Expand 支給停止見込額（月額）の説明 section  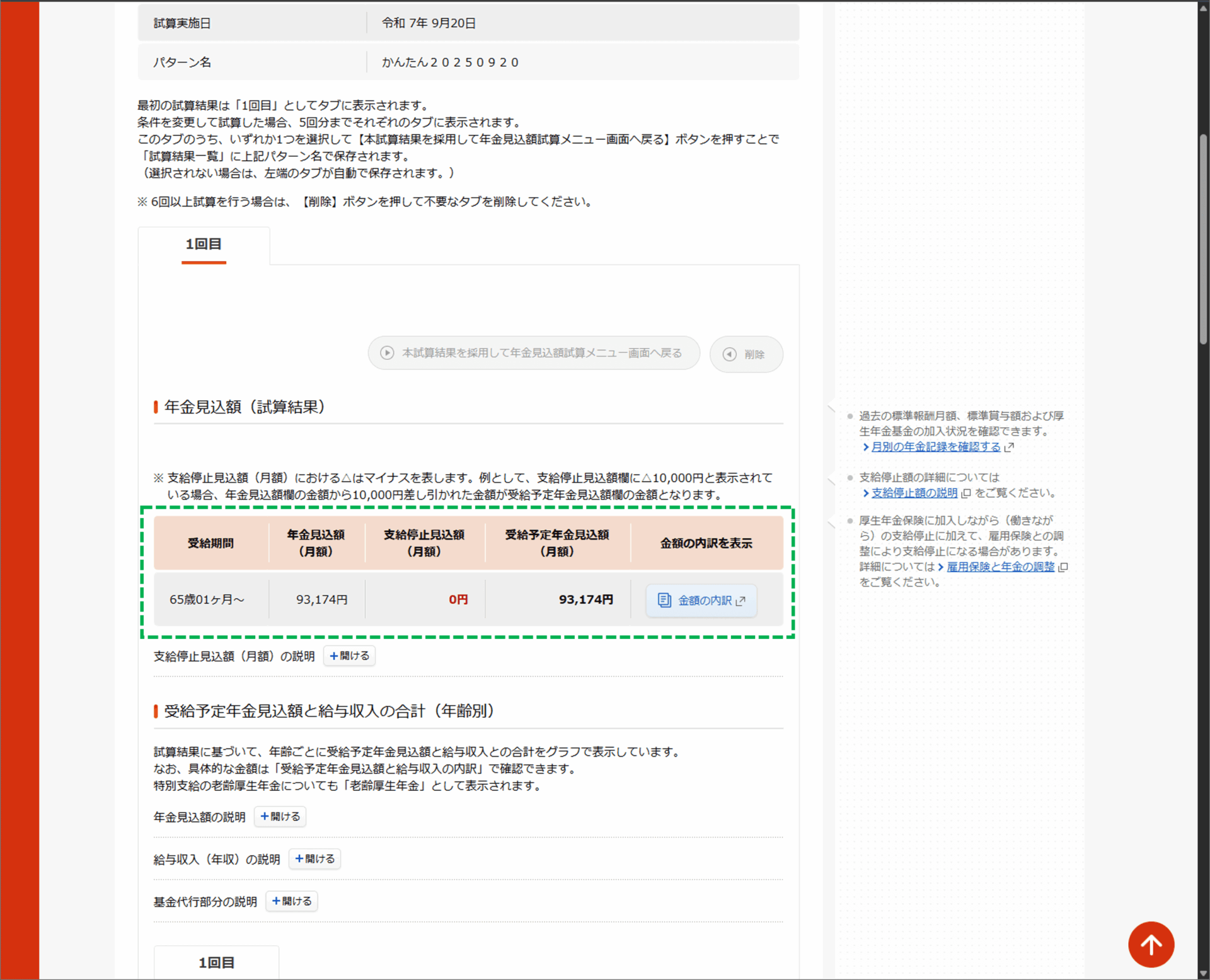tap(350, 655)
